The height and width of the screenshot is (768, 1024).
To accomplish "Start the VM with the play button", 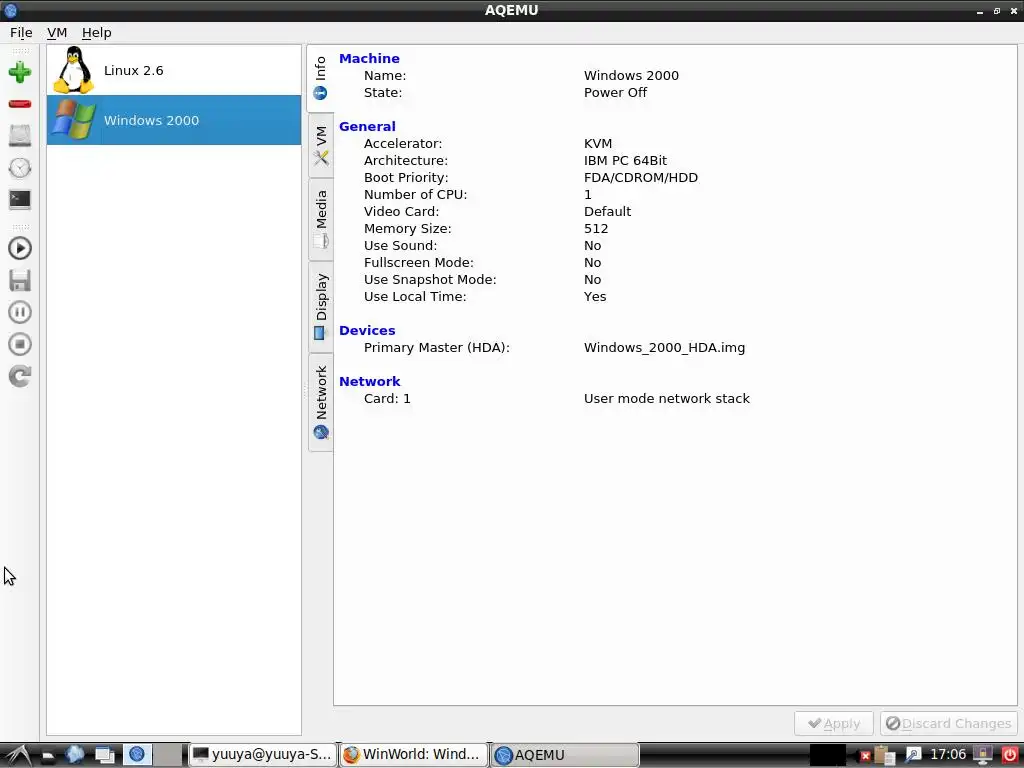I will pyautogui.click(x=20, y=248).
